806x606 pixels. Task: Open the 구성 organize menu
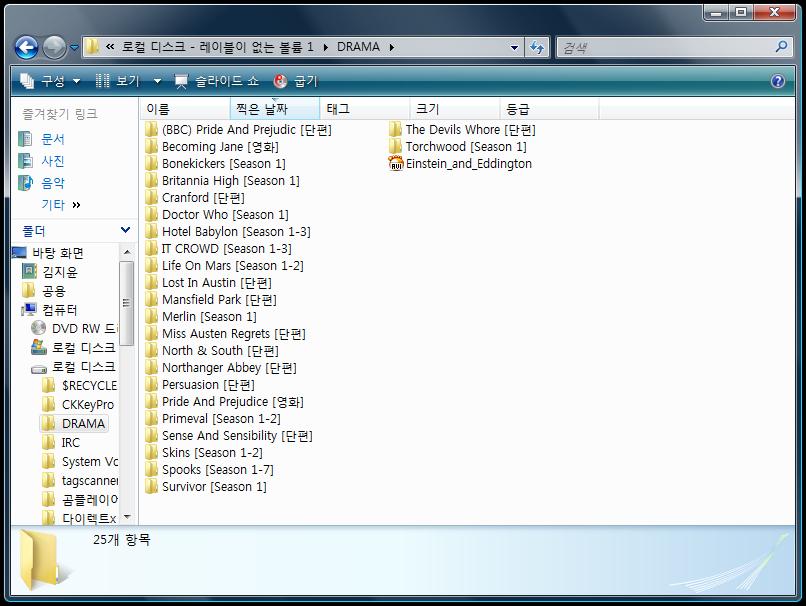pos(50,81)
